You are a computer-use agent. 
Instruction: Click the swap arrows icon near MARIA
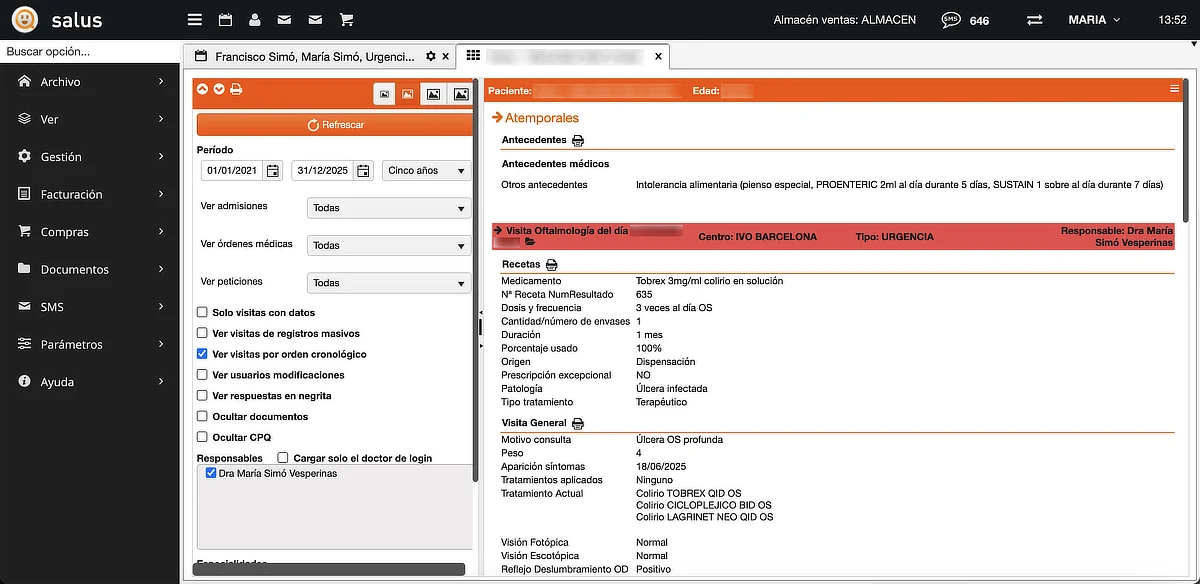1034,20
